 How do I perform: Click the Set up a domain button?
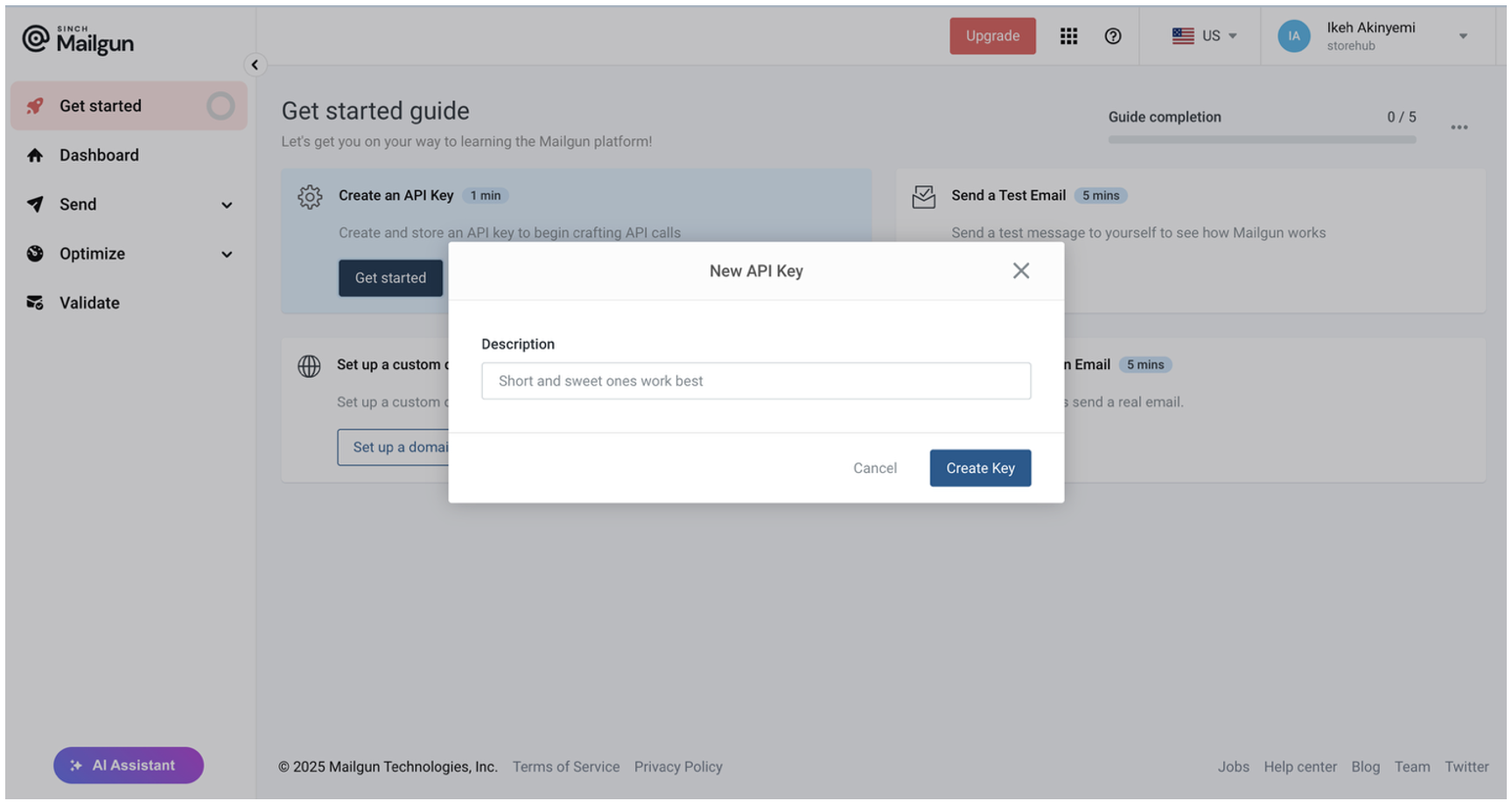coord(394,447)
